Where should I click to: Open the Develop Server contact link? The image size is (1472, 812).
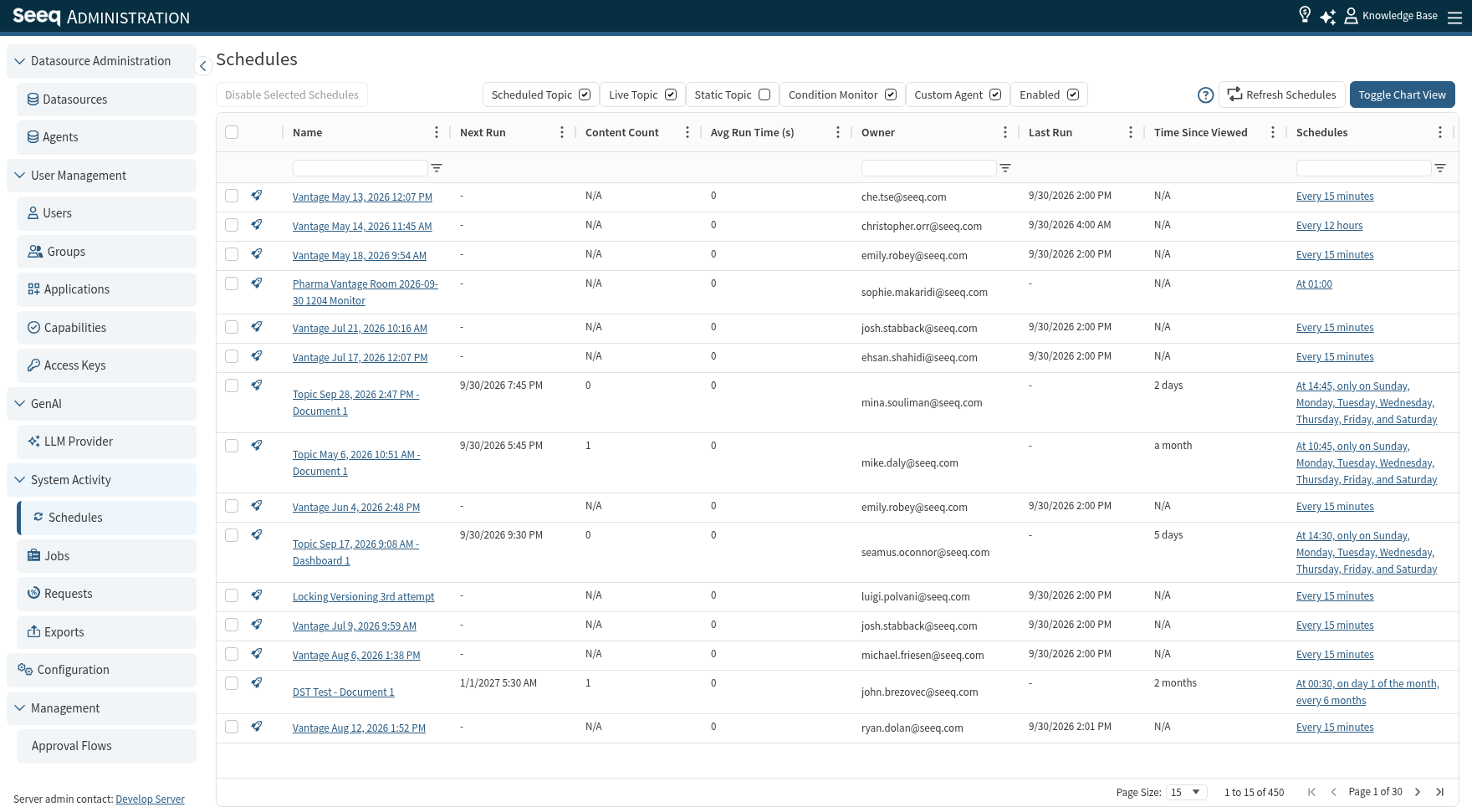pyautogui.click(x=150, y=799)
